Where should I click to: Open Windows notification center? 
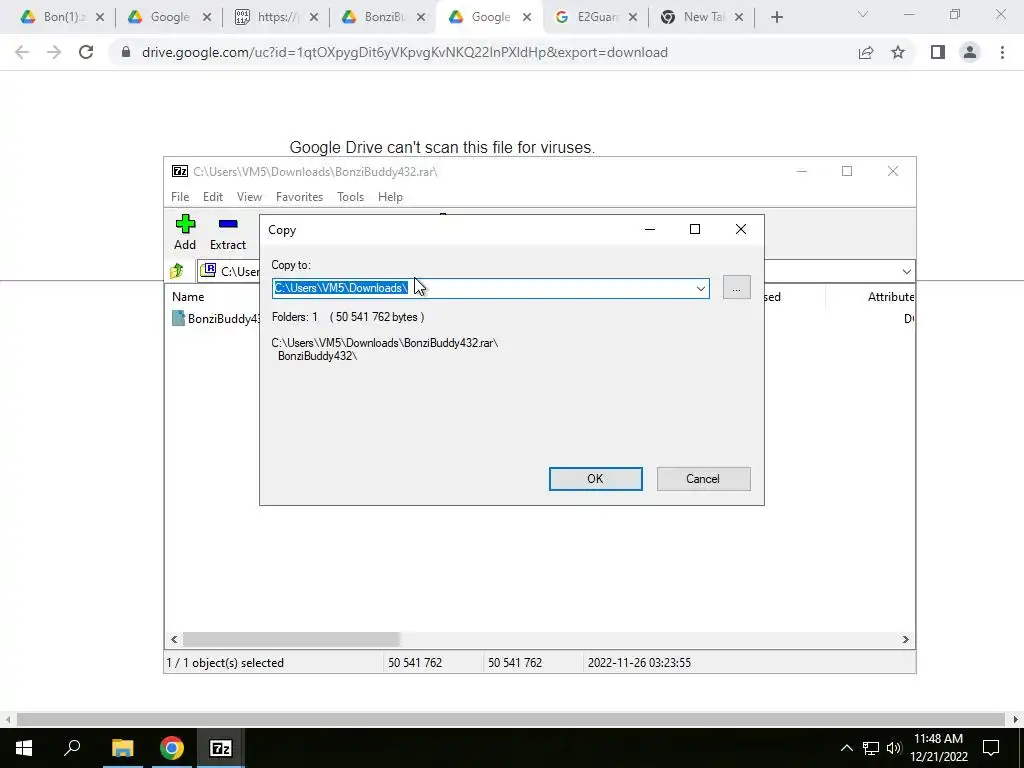click(x=991, y=748)
